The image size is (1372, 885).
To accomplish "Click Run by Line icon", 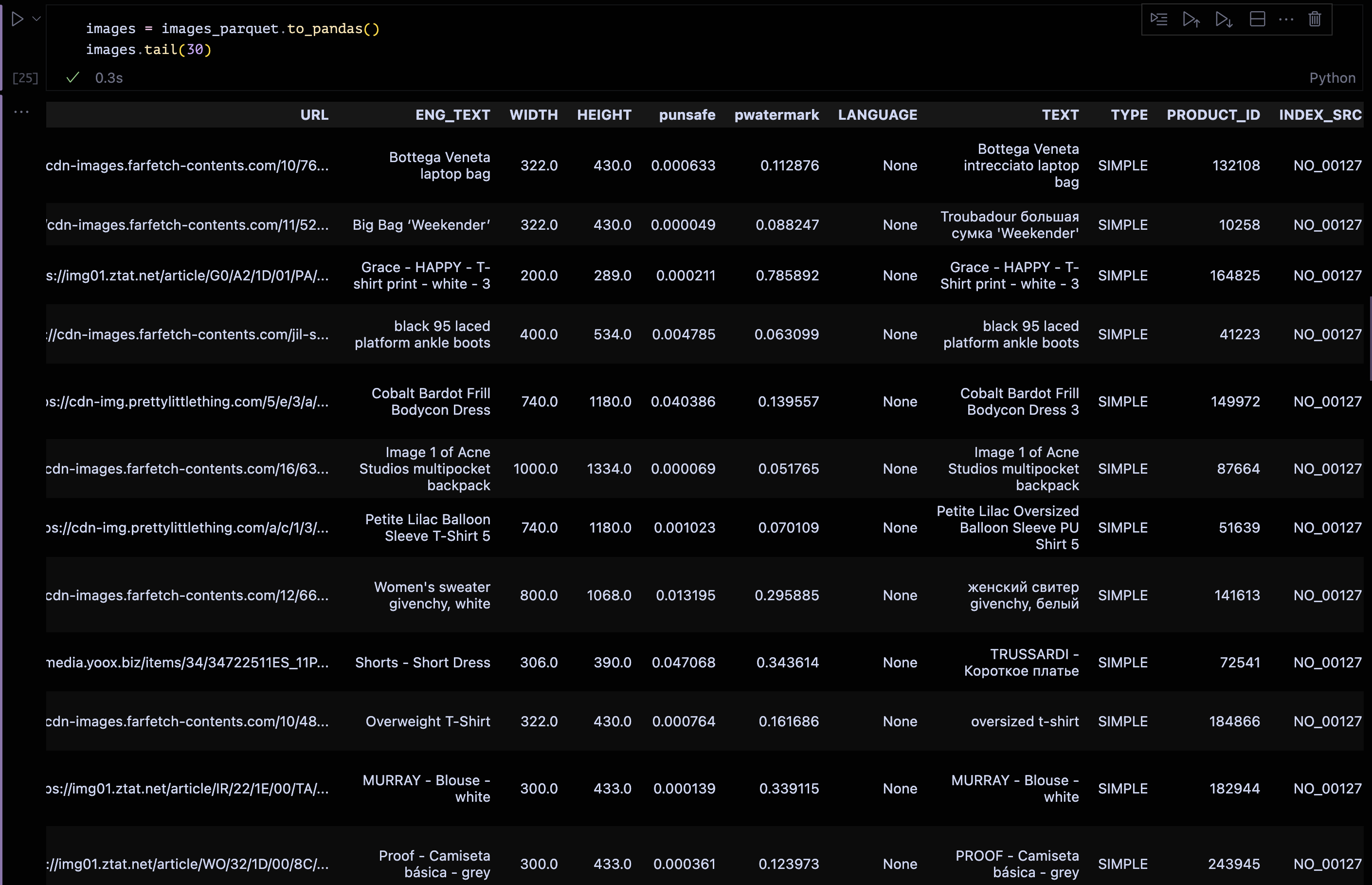I will coord(1158,19).
